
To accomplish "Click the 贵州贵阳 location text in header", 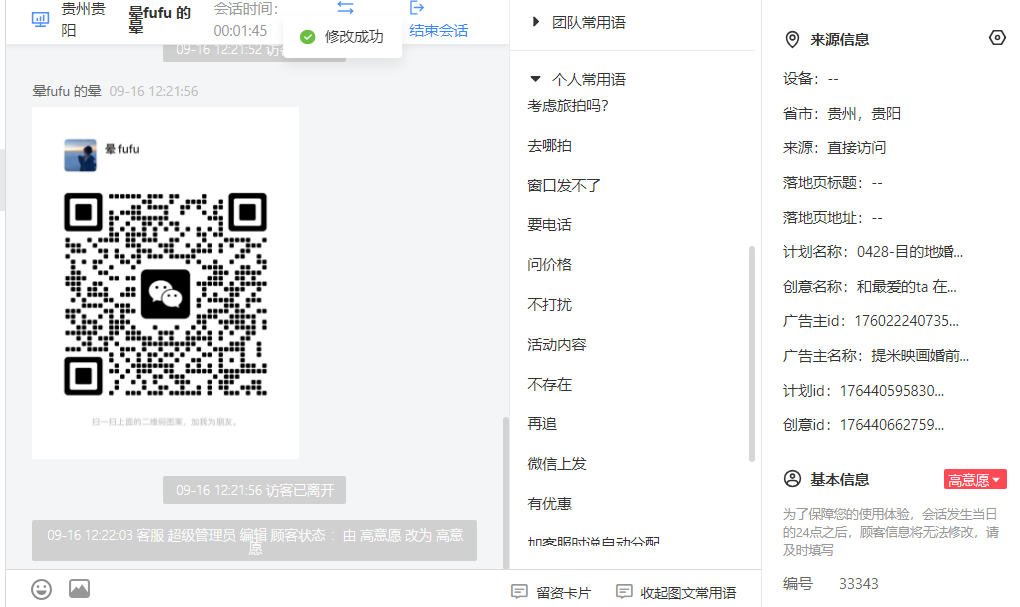I will tap(83, 20).
